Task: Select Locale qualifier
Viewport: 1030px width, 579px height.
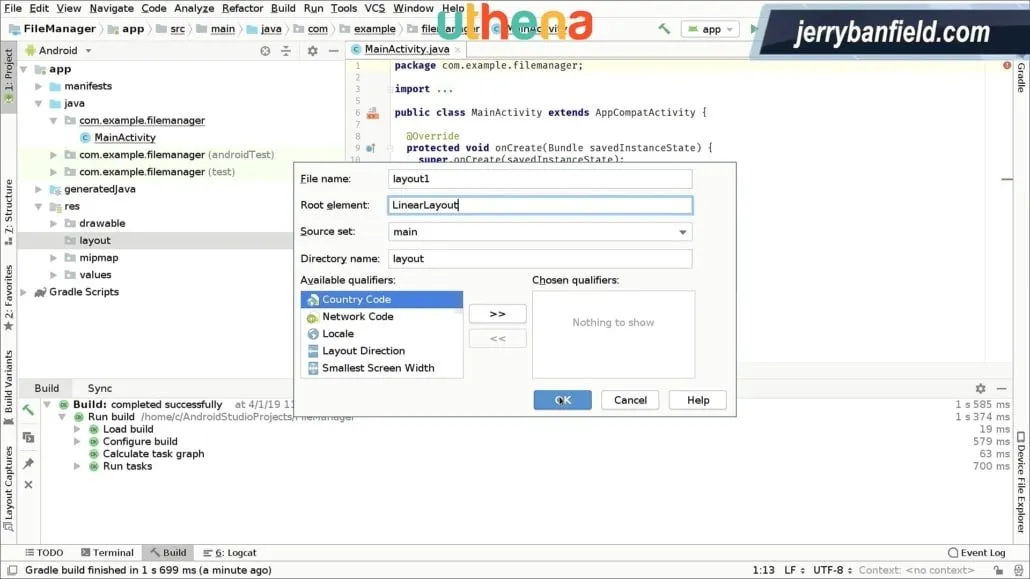Action: [x=382, y=333]
